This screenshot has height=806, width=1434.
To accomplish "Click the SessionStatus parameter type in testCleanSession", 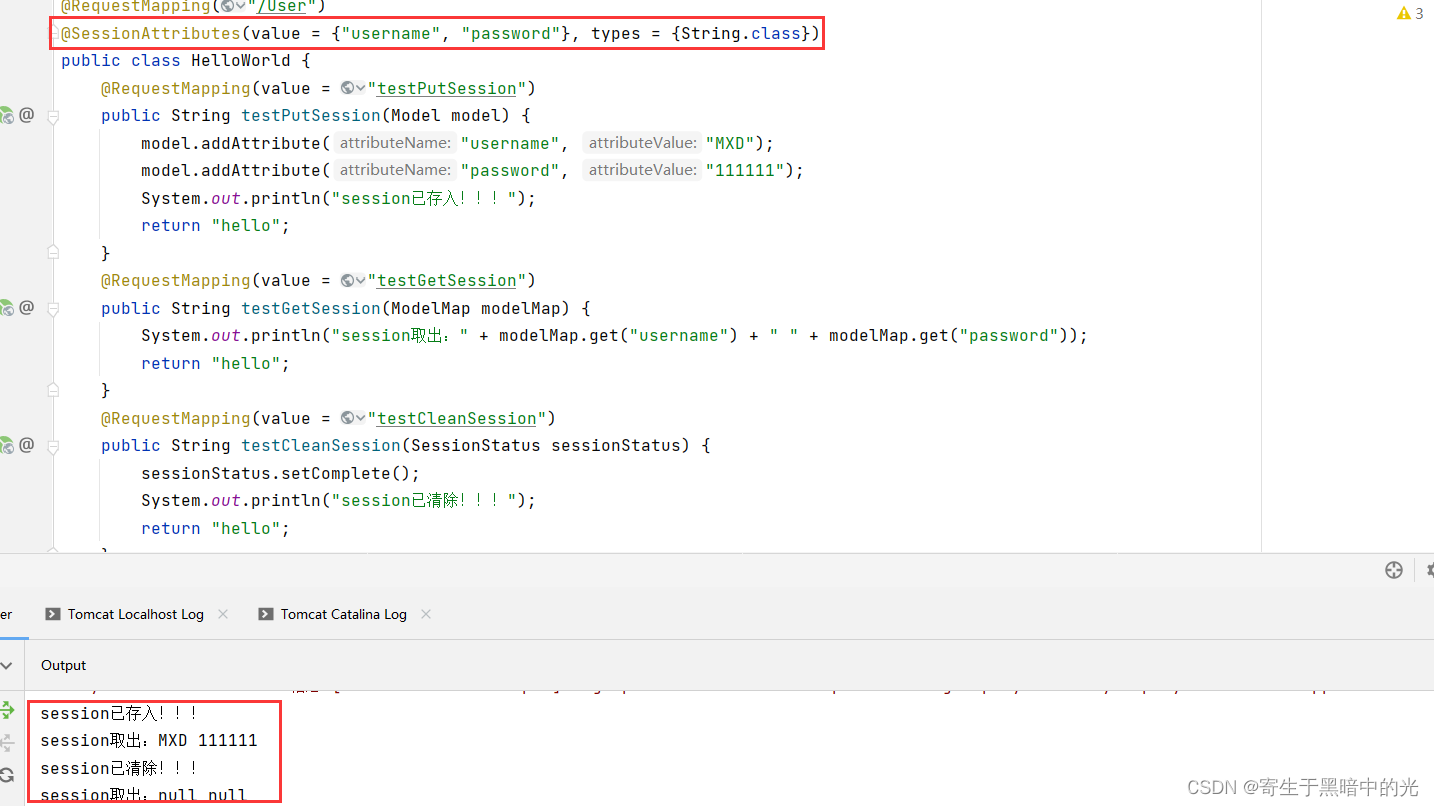I will coord(476,445).
